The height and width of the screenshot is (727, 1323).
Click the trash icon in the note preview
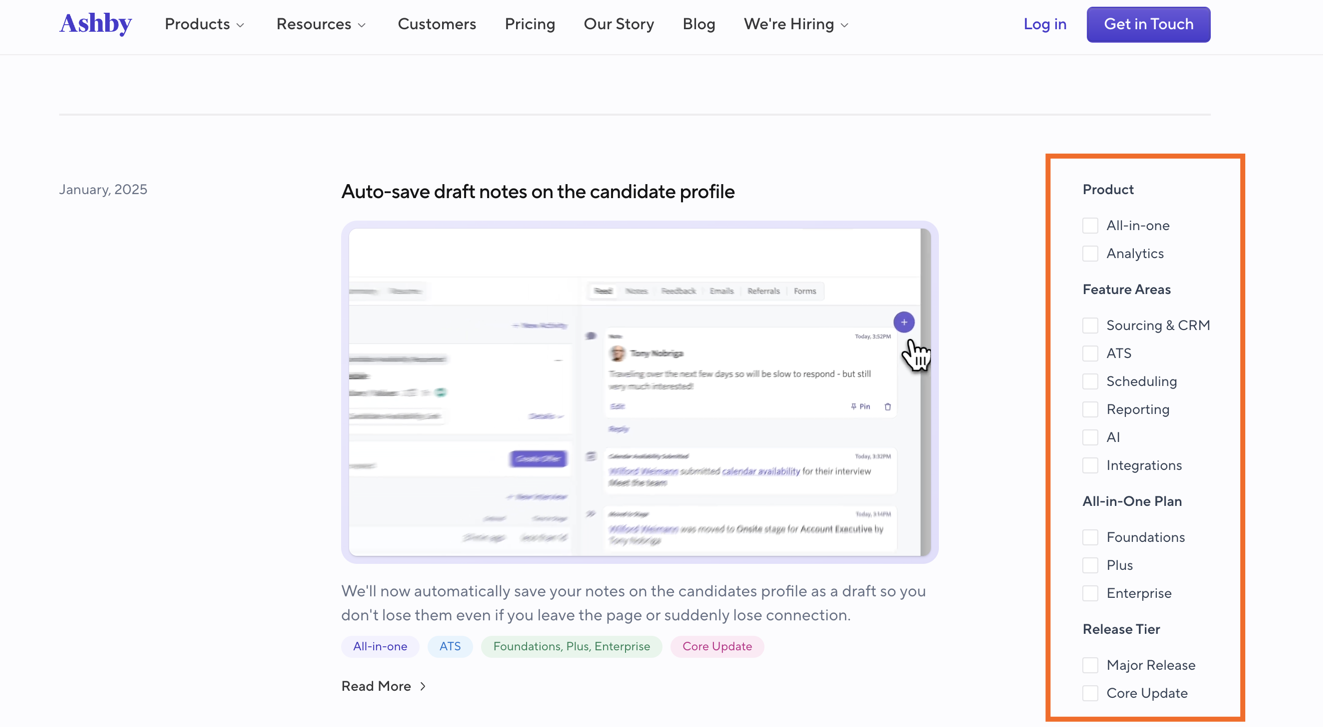(x=887, y=407)
